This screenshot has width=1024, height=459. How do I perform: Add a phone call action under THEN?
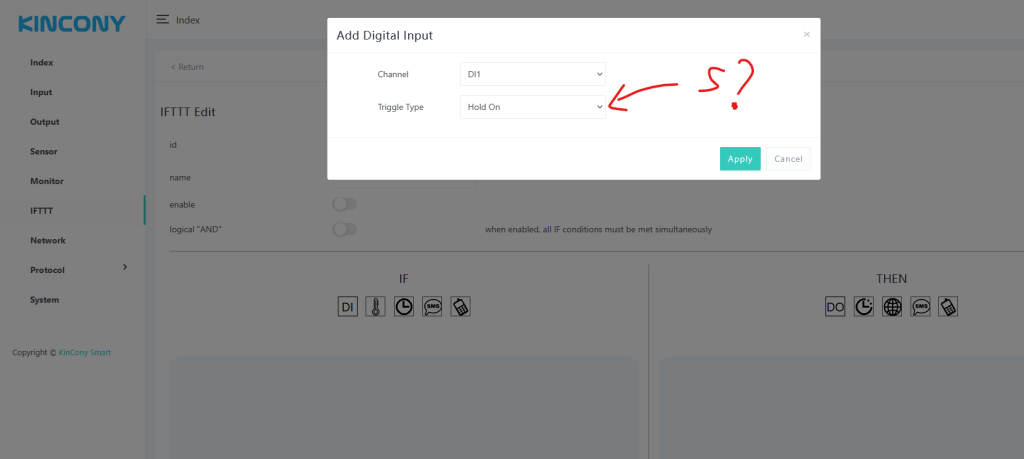coord(947,307)
